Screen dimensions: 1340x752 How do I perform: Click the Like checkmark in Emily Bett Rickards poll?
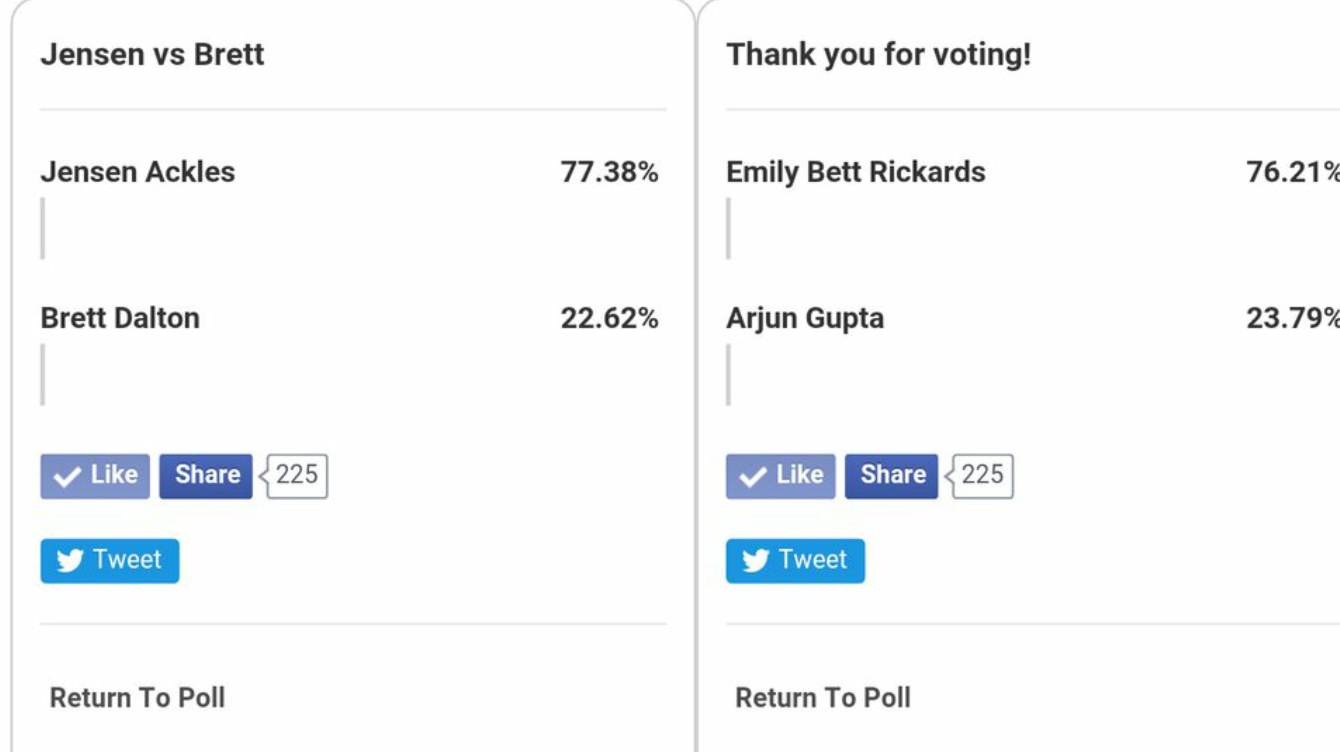coord(781,476)
